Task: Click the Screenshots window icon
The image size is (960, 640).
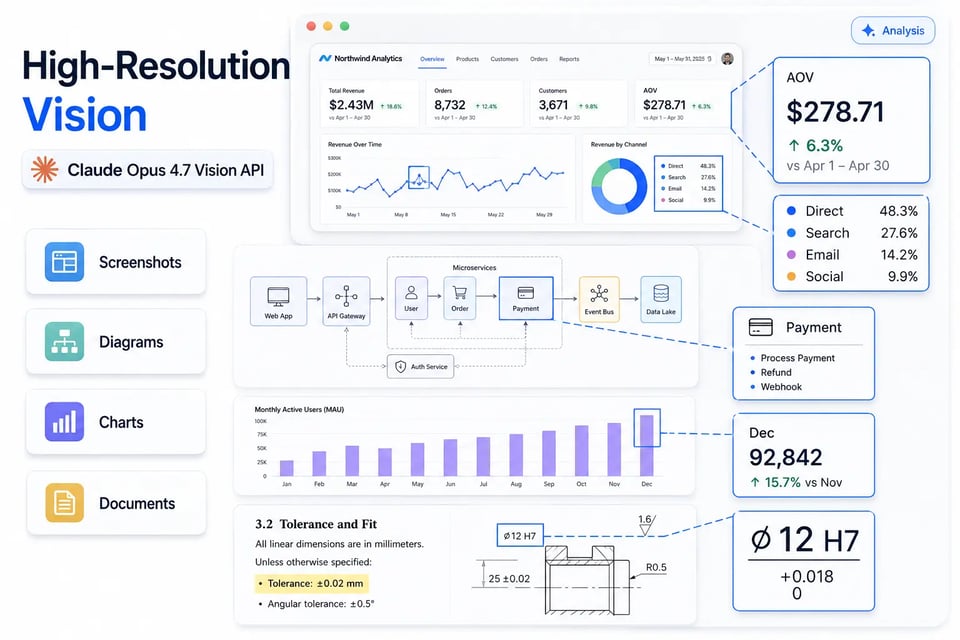Action: click(64, 262)
